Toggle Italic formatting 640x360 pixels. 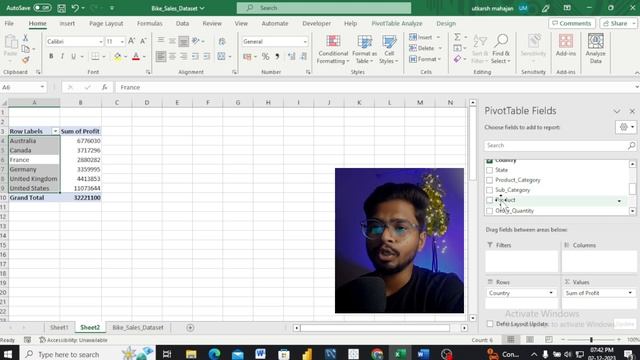pos(62,56)
